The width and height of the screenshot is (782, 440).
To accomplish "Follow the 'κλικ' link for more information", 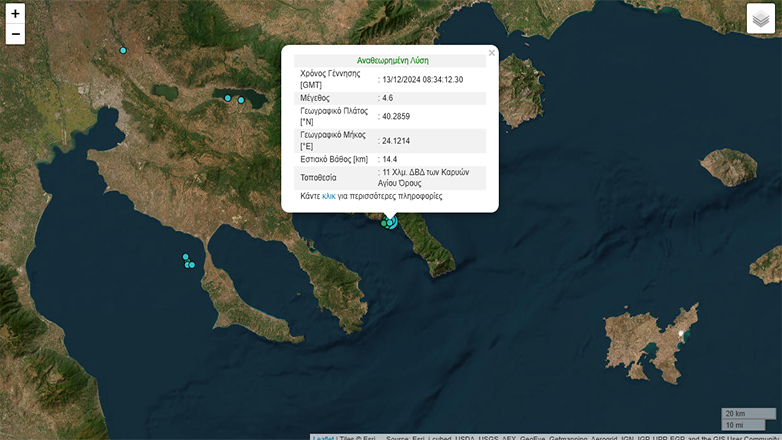I will pyautogui.click(x=328, y=196).
